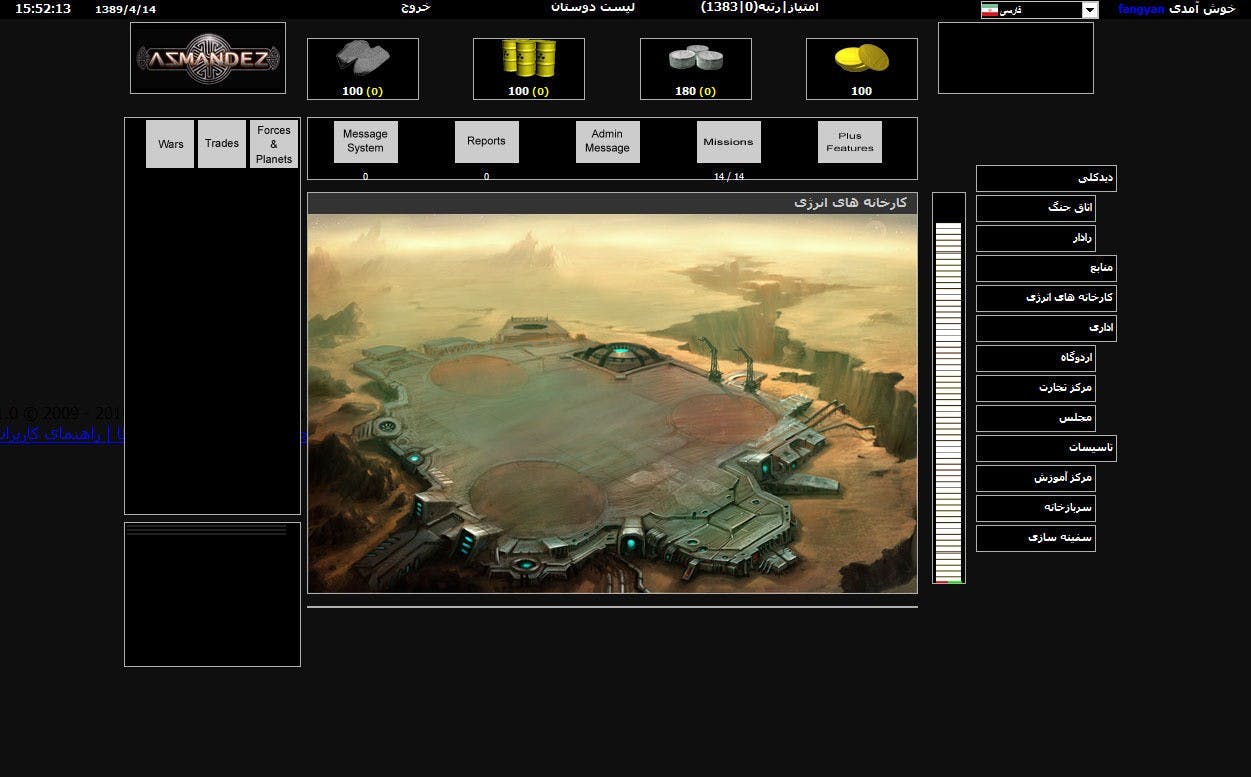Open the مرکز تجارت menu item
This screenshot has height=777, width=1251.
[x=1036, y=388]
